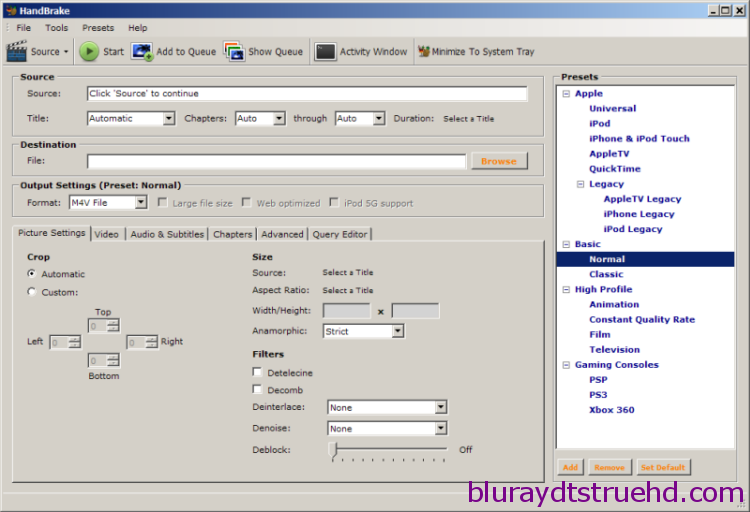Open the Title dropdown
The image size is (750, 512).
169,118
